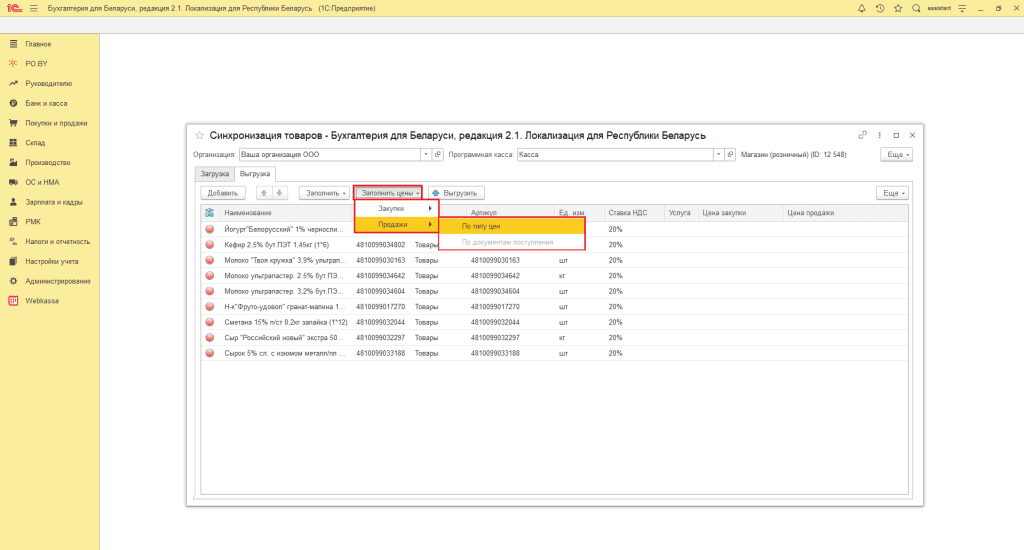The image size is (1024, 550).
Task: Switch to the Загрузка tab
Action: coord(214,174)
